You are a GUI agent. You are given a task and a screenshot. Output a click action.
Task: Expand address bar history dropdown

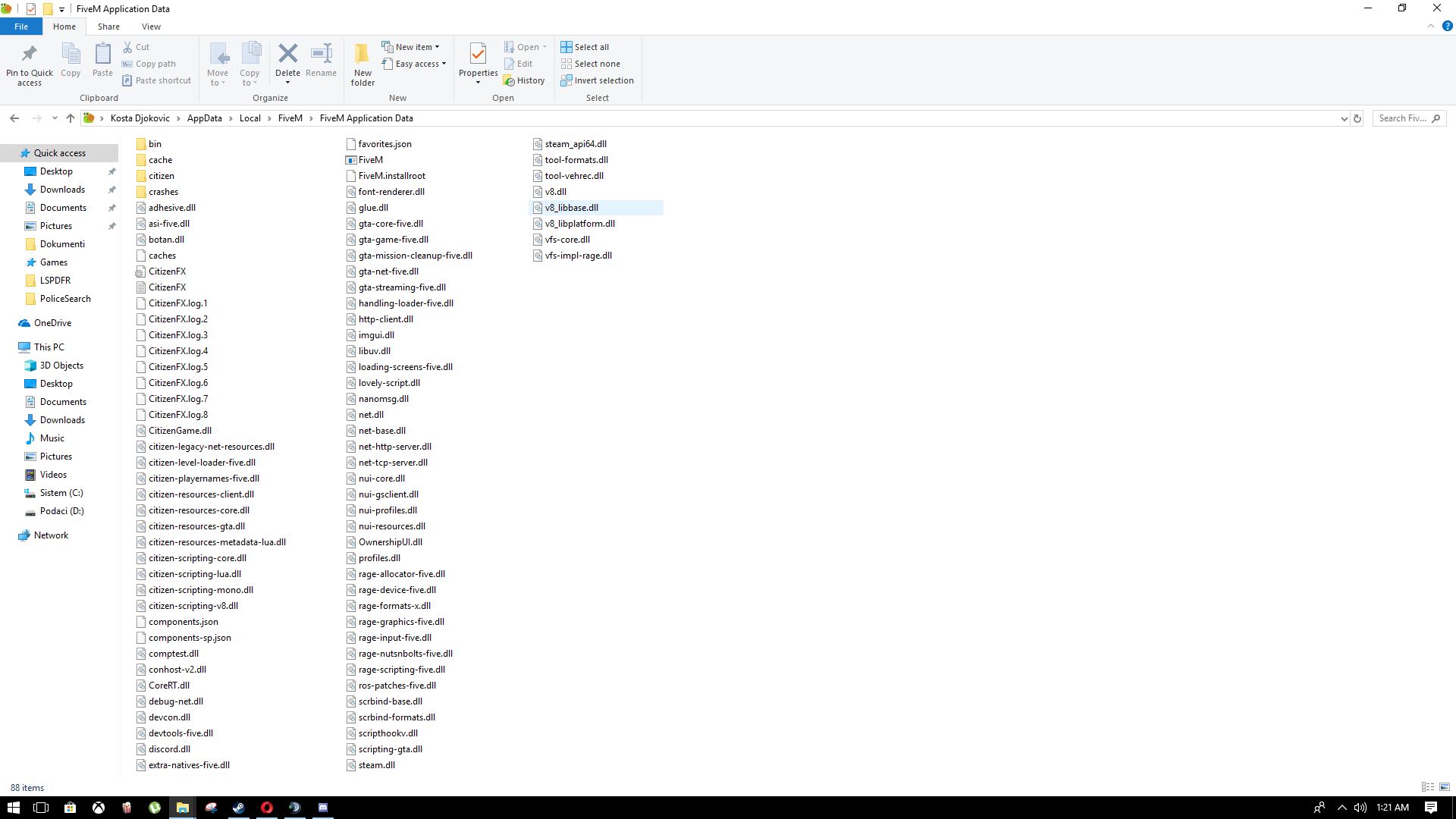pyautogui.click(x=1344, y=118)
